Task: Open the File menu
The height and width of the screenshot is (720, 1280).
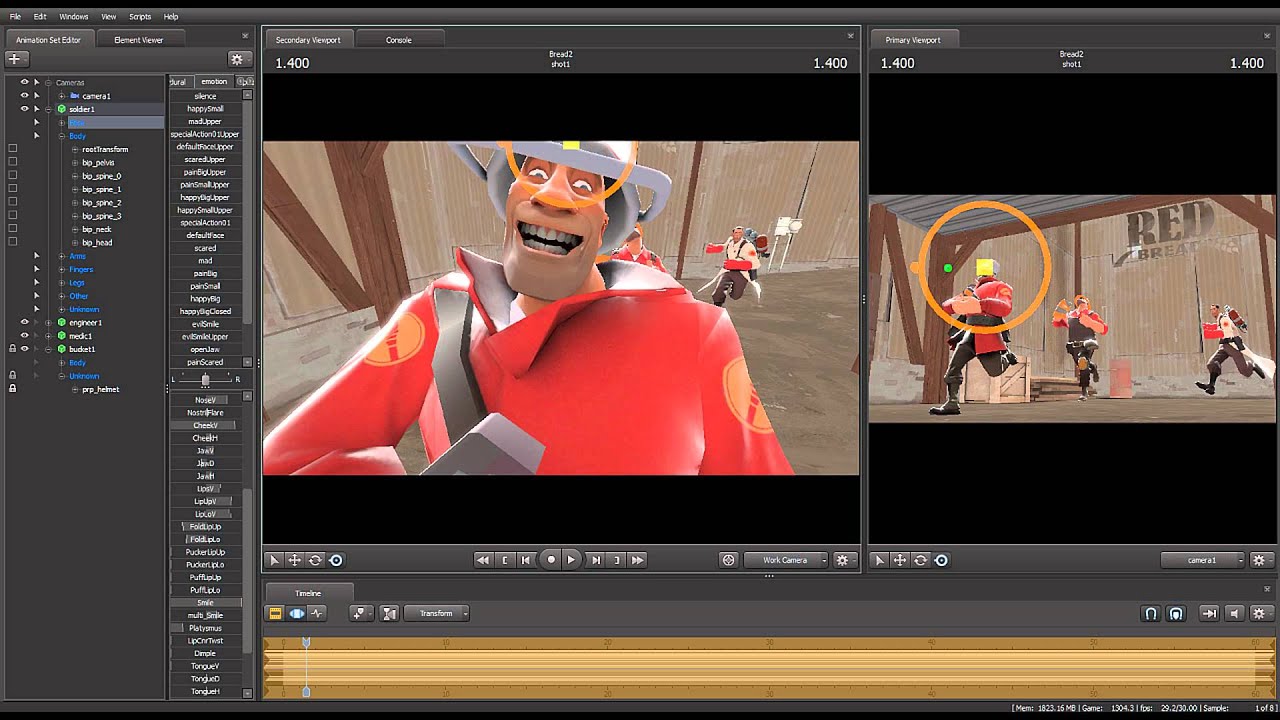Action: coord(15,17)
